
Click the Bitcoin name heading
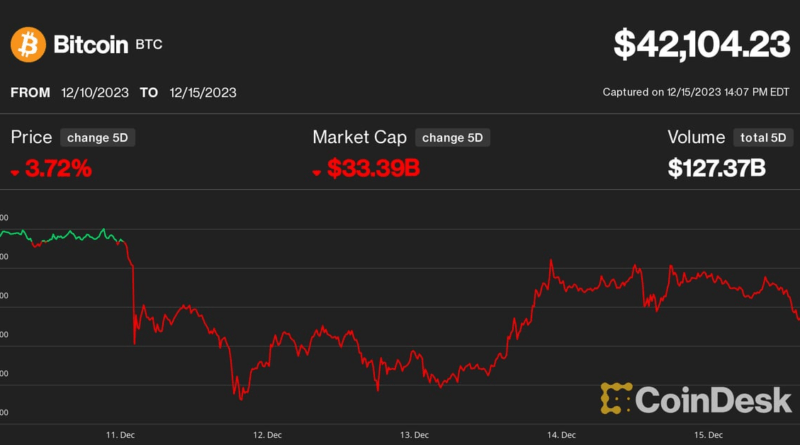click(x=91, y=44)
